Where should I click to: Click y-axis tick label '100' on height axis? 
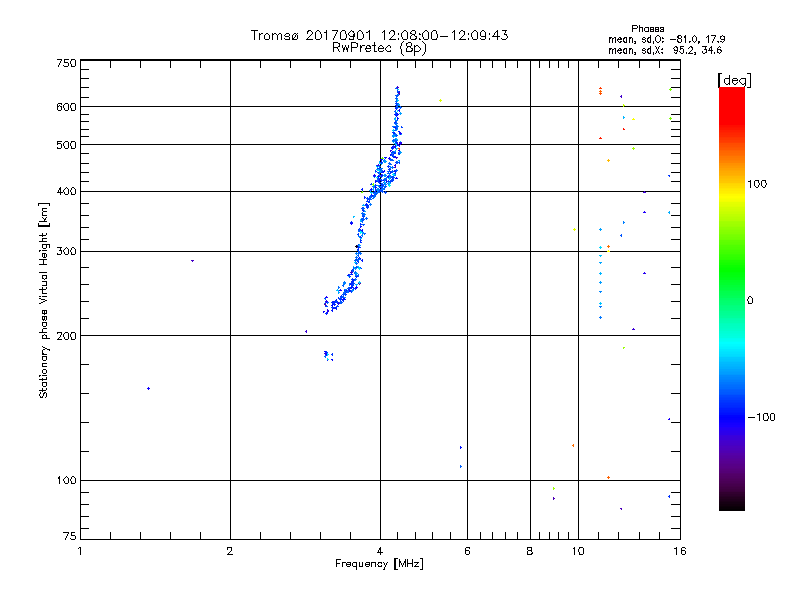[66, 481]
